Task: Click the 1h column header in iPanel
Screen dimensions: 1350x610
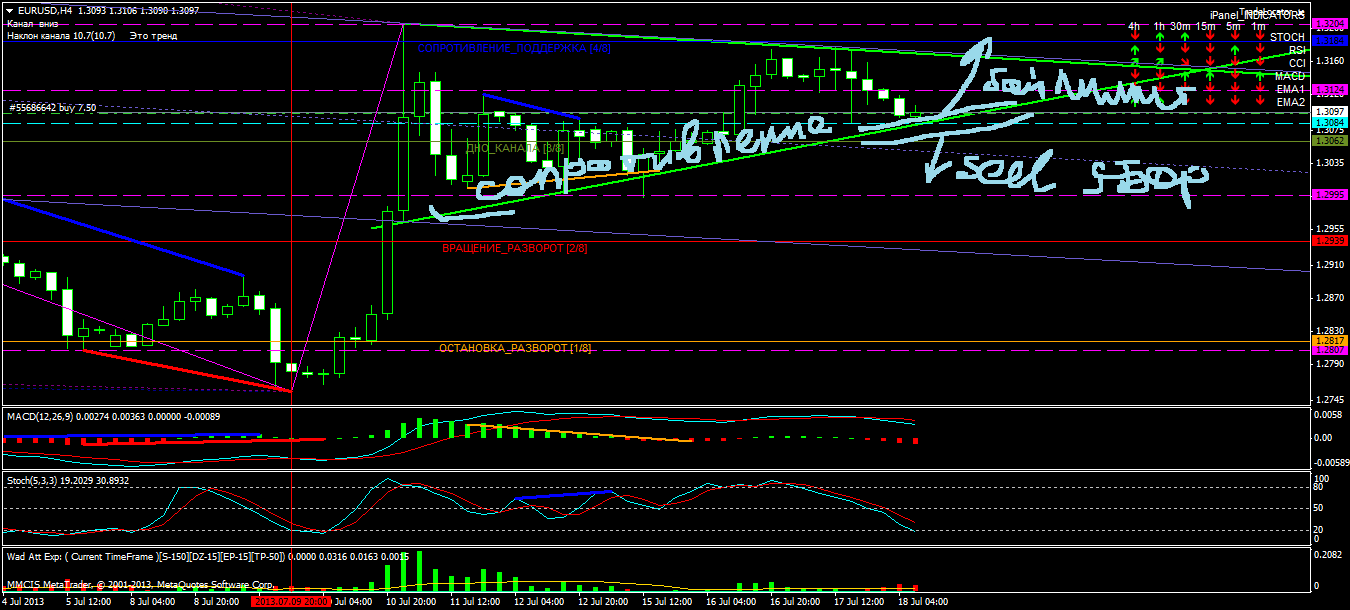Action: pos(1159,26)
